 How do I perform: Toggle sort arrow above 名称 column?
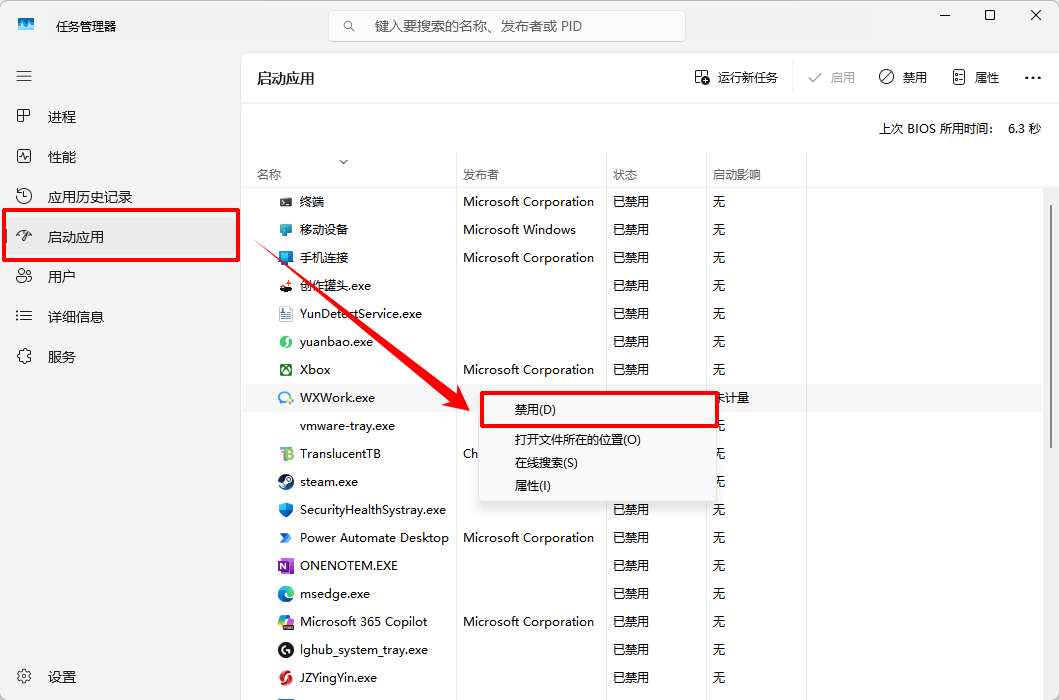point(343,161)
